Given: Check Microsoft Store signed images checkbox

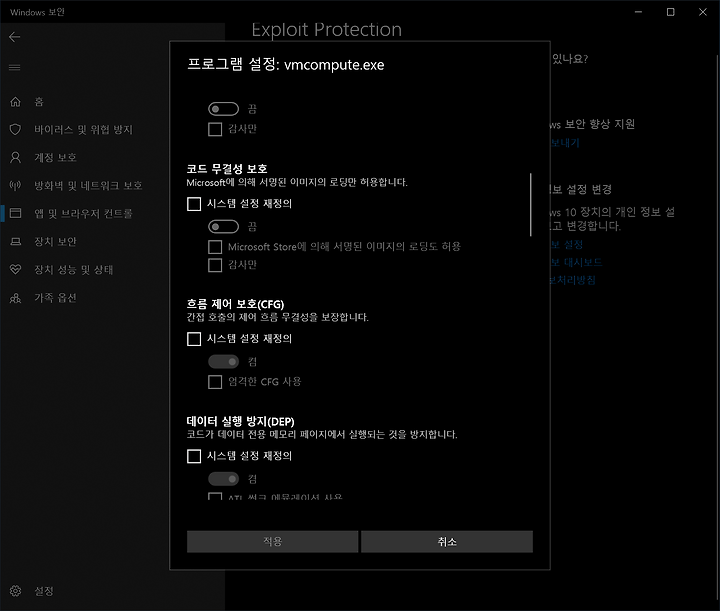Looking at the screenshot, I should pos(215,247).
